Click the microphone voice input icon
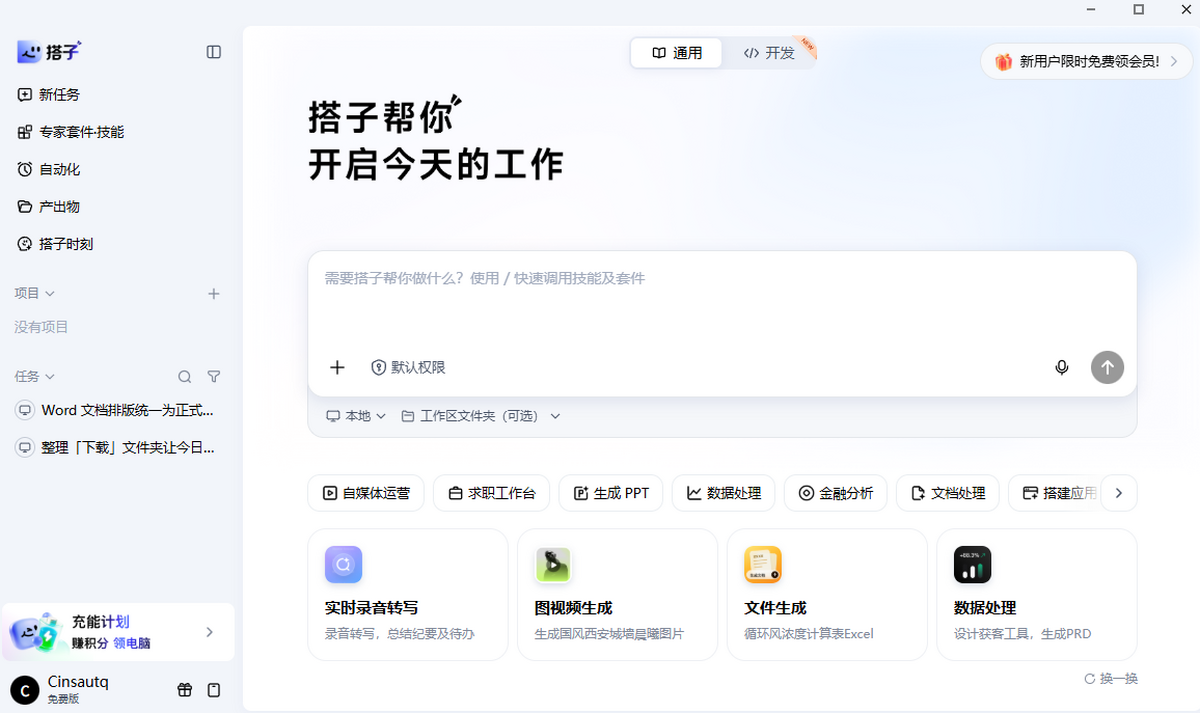 (1062, 367)
